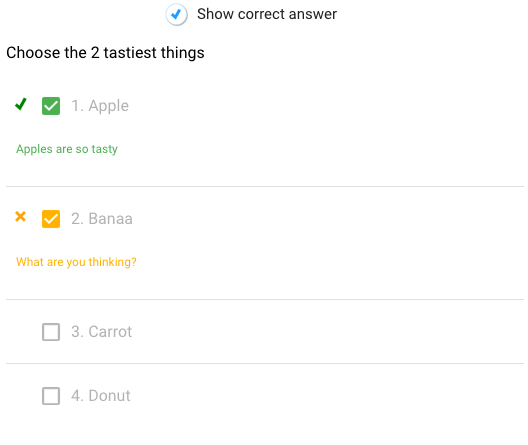The image size is (528, 445).
Task: Check the empty Carrot checkbox
Action: (51, 332)
